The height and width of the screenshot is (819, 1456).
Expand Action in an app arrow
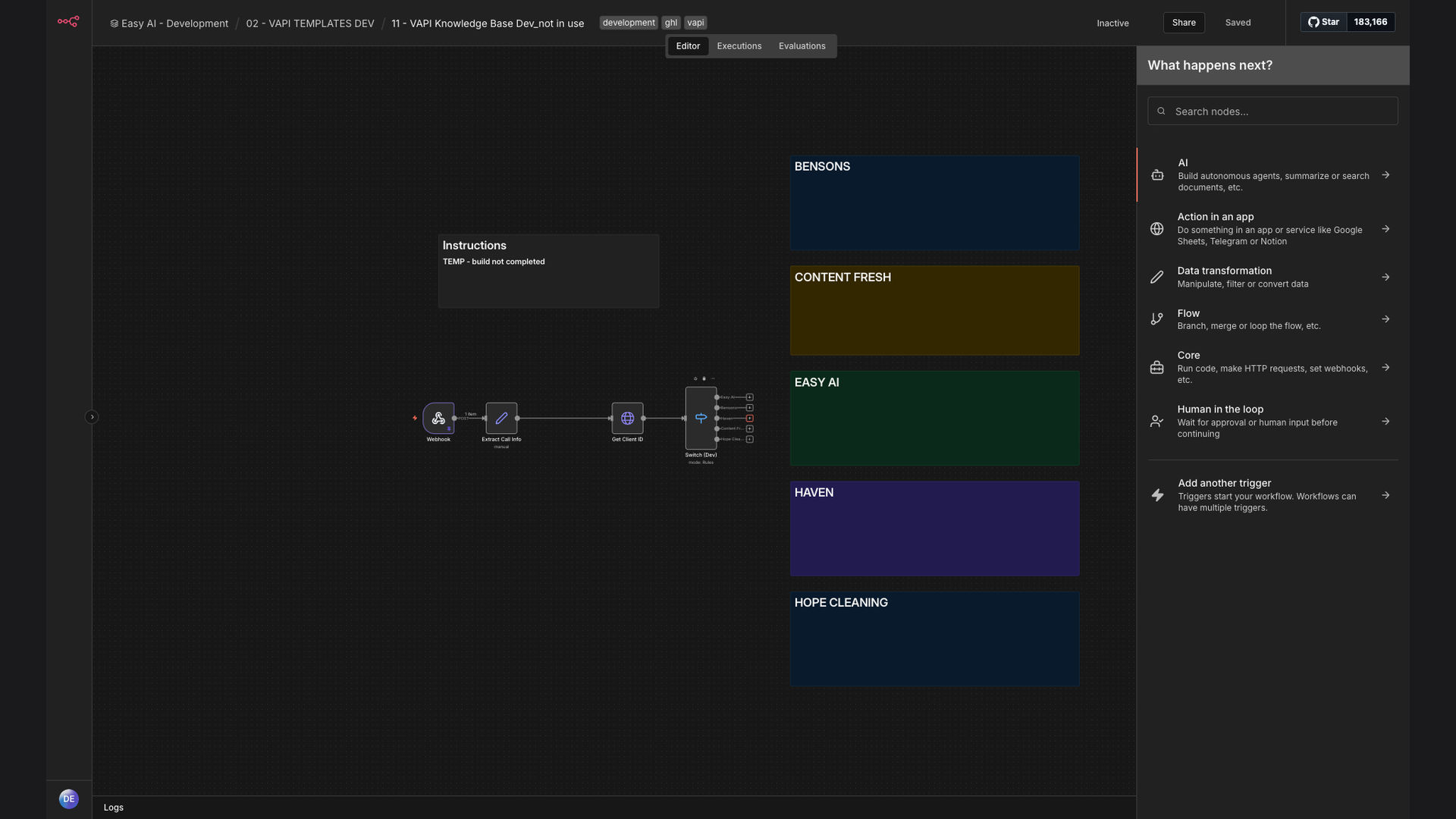pyautogui.click(x=1385, y=229)
